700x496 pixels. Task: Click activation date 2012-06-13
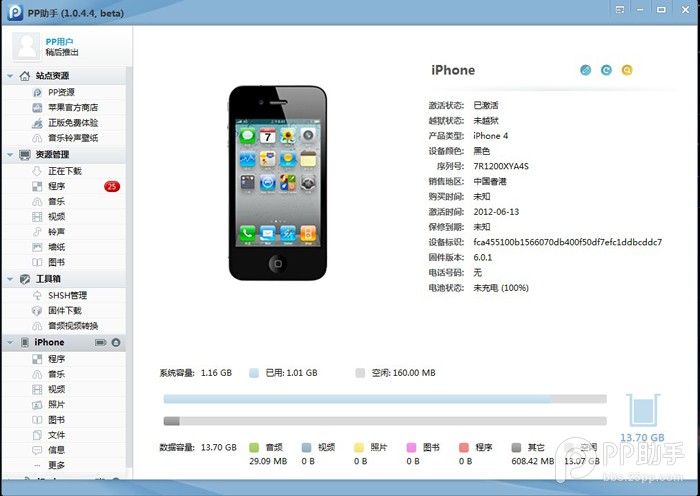click(496, 212)
